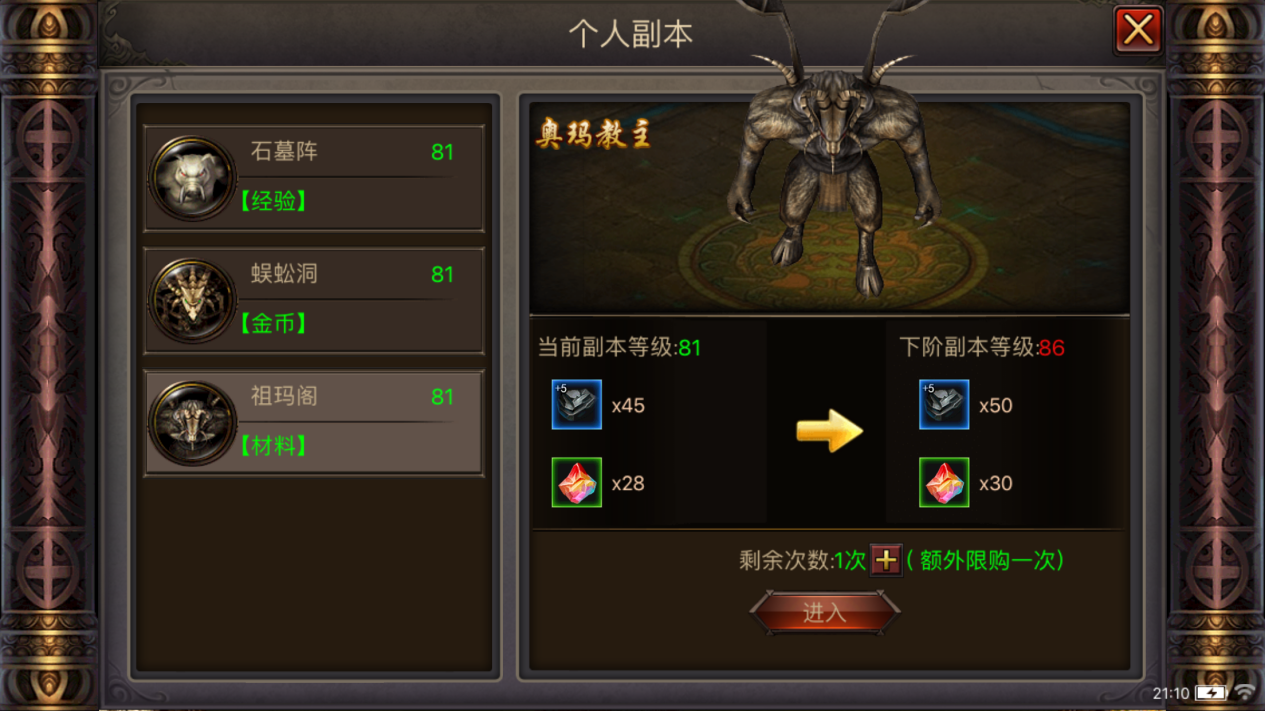
Task: Click the 奥玛教主 boss preview image
Action: pyautogui.click(x=829, y=208)
